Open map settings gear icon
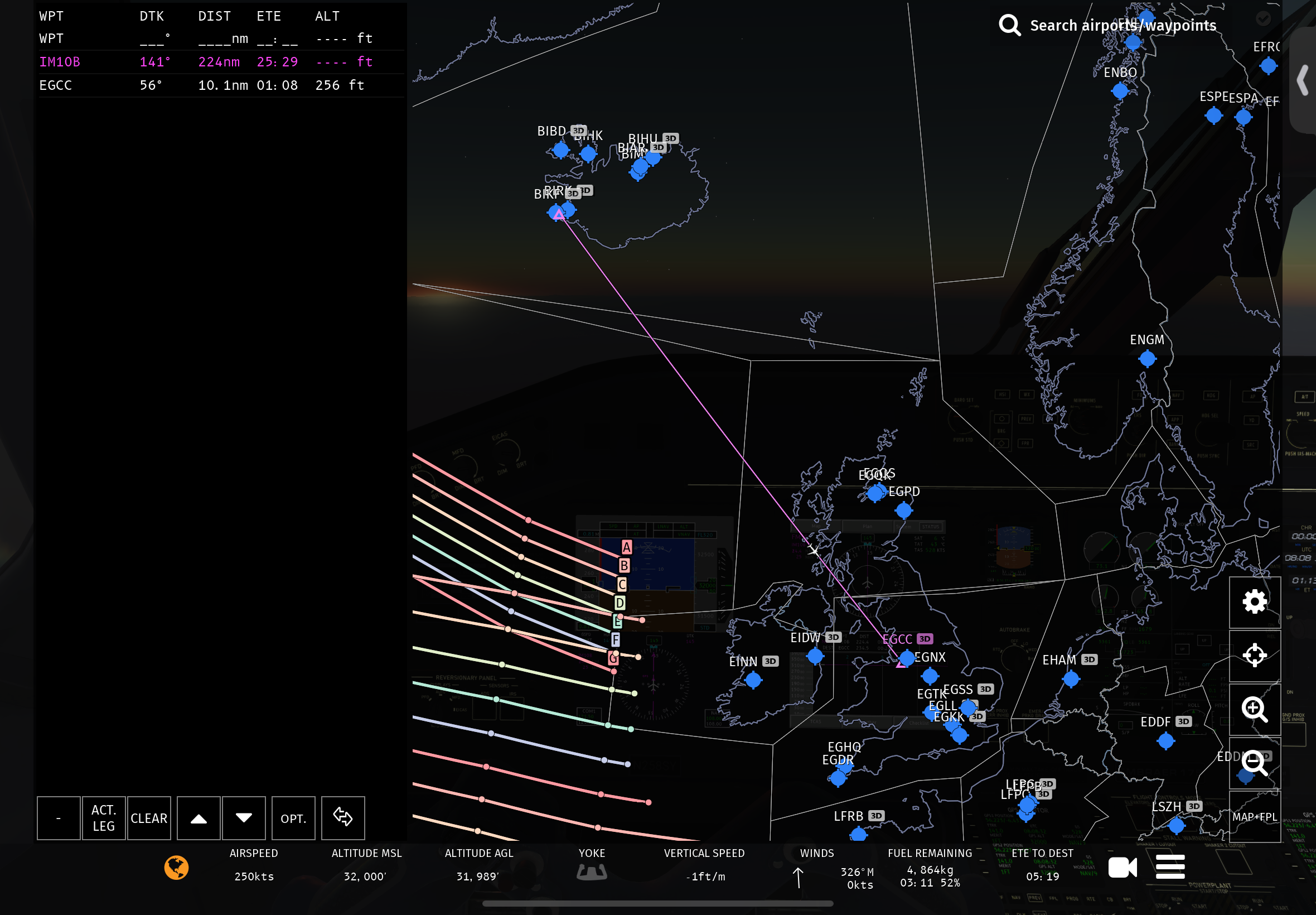Screen dimensions: 1316x915 tap(1254, 601)
